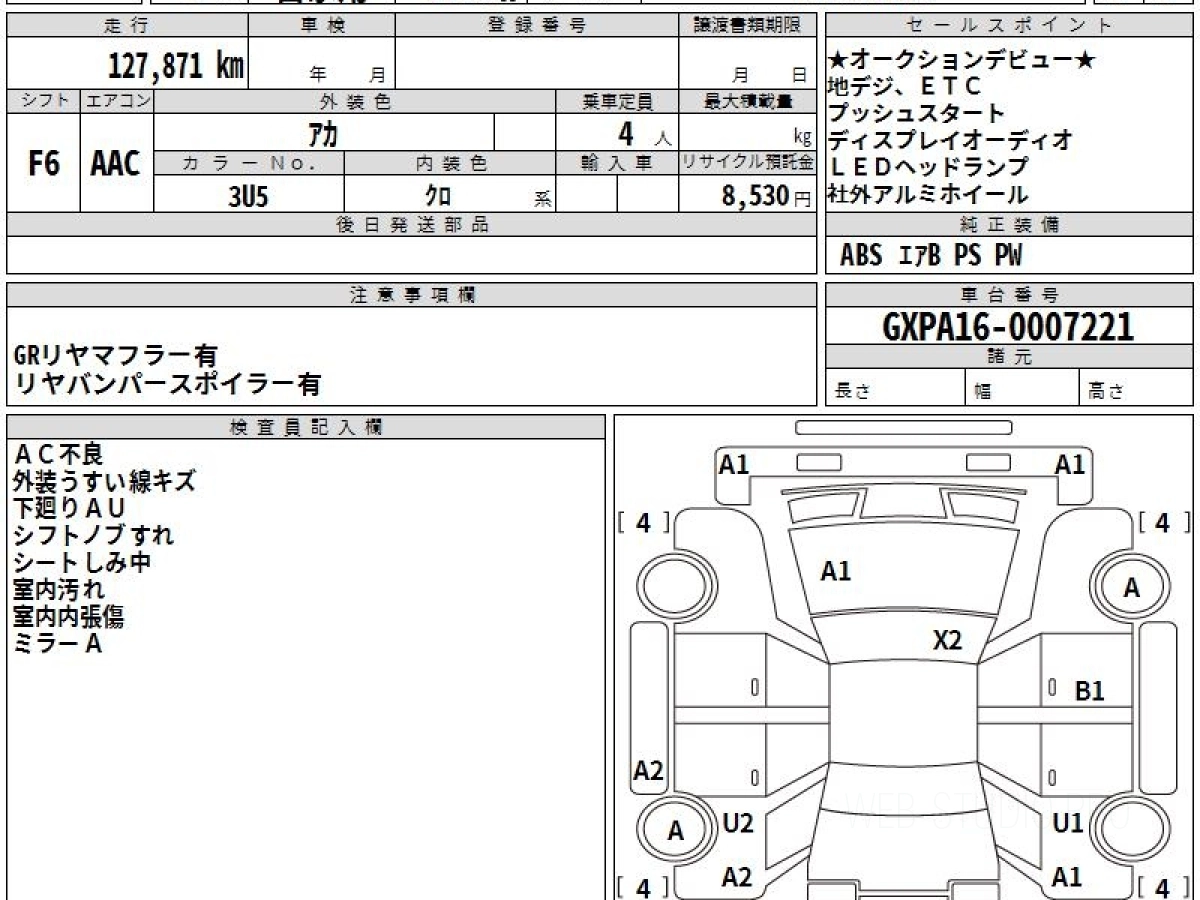Select the LEDヘッドランプ line
The width and height of the screenshot is (1200, 900).
tap(927, 167)
